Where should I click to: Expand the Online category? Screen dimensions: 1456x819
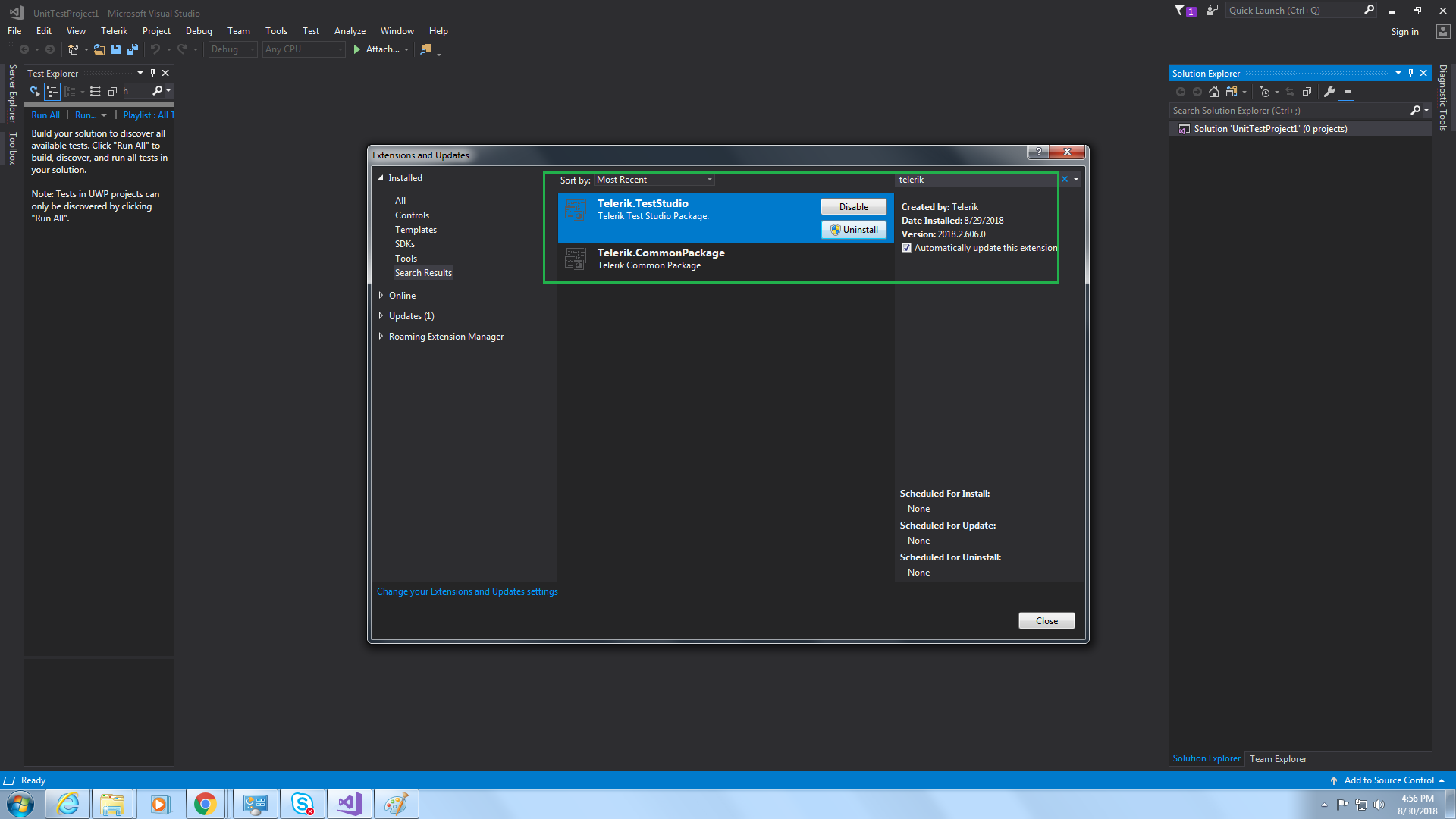tap(381, 296)
